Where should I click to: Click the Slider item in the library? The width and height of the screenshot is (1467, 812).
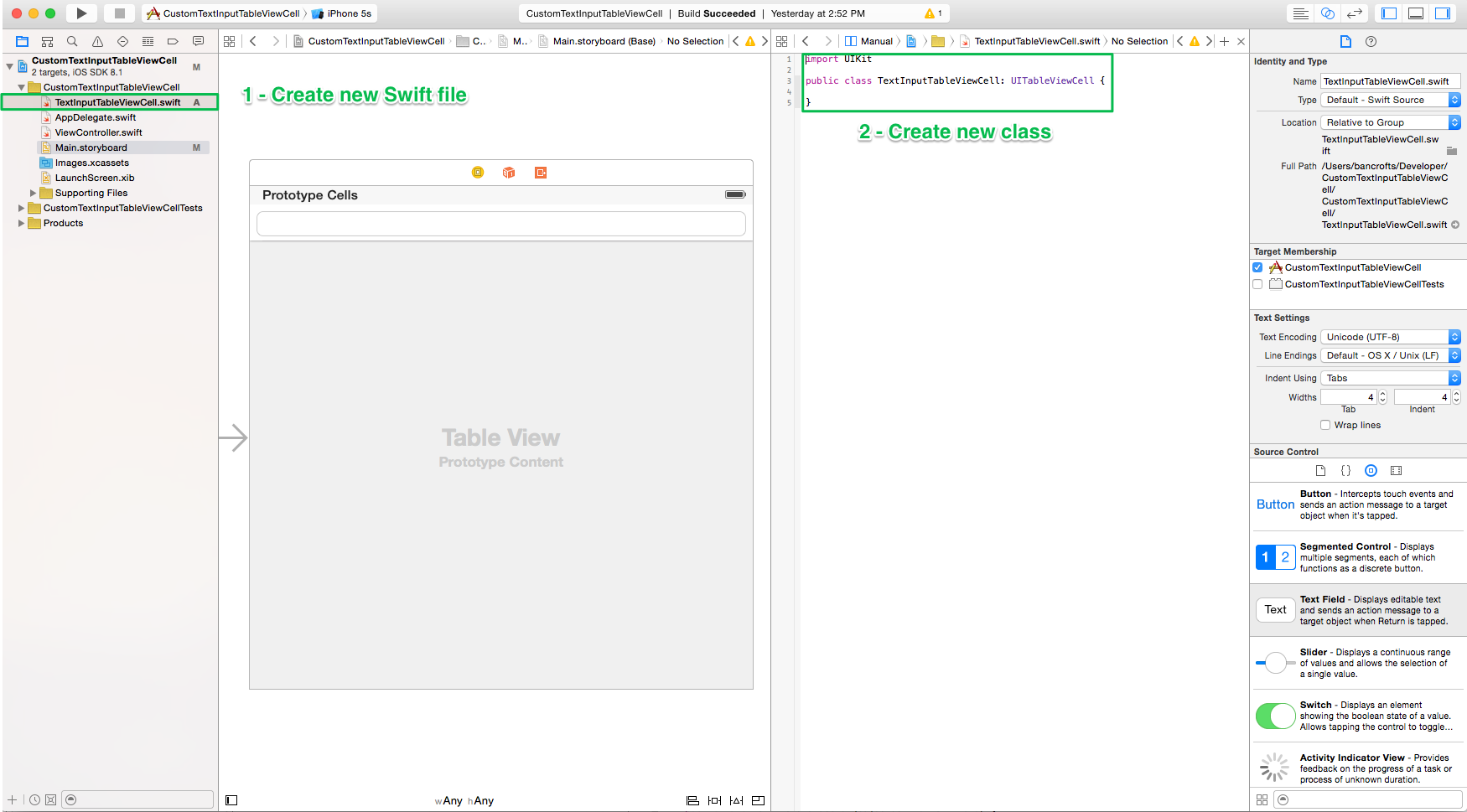[x=1358, y=663]
